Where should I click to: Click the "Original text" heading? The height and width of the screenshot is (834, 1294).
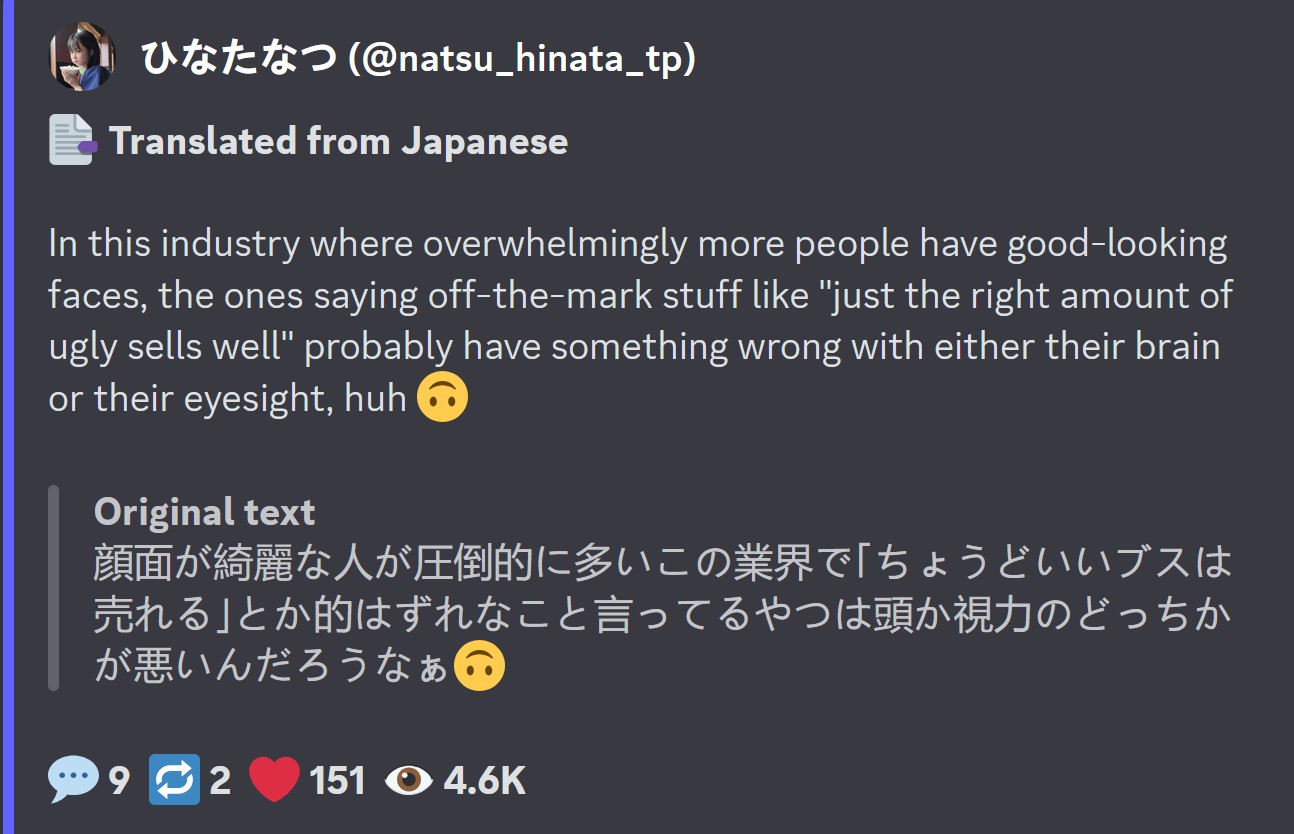pyautogui.click(x=204, y=512)
